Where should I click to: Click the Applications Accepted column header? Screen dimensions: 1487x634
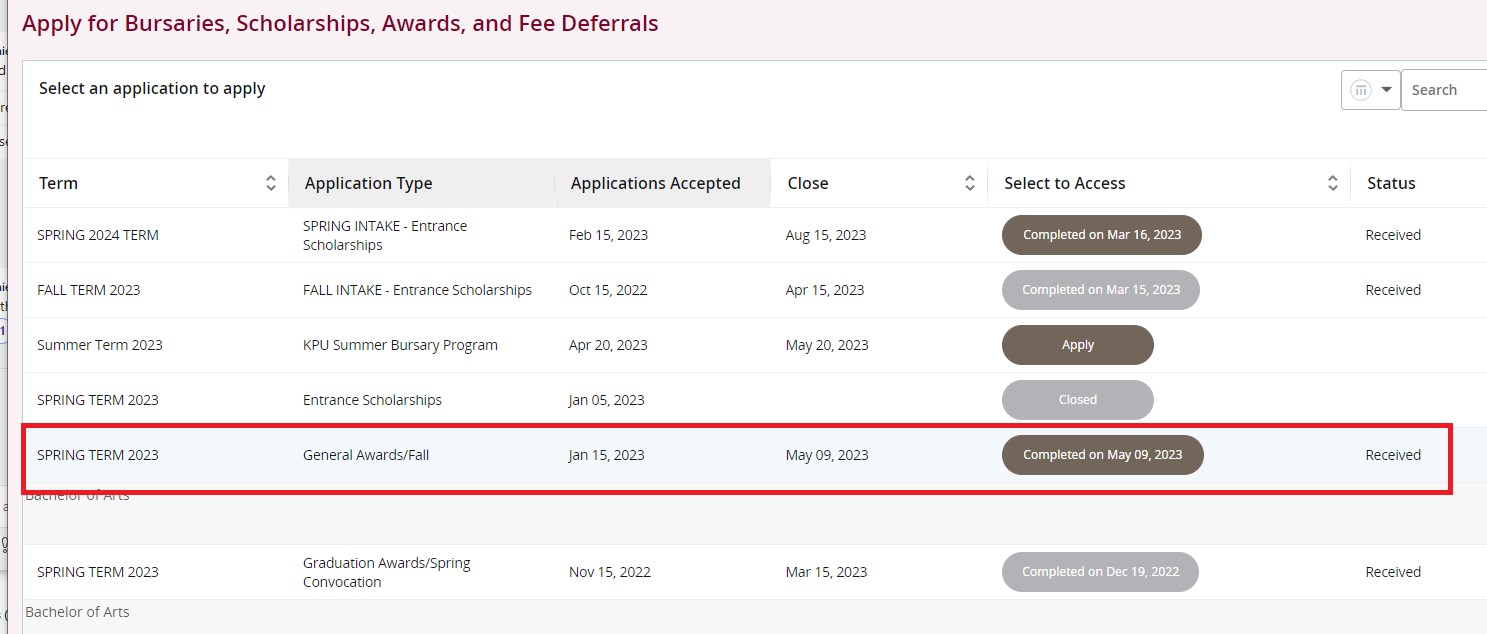[x=655, y=183]
